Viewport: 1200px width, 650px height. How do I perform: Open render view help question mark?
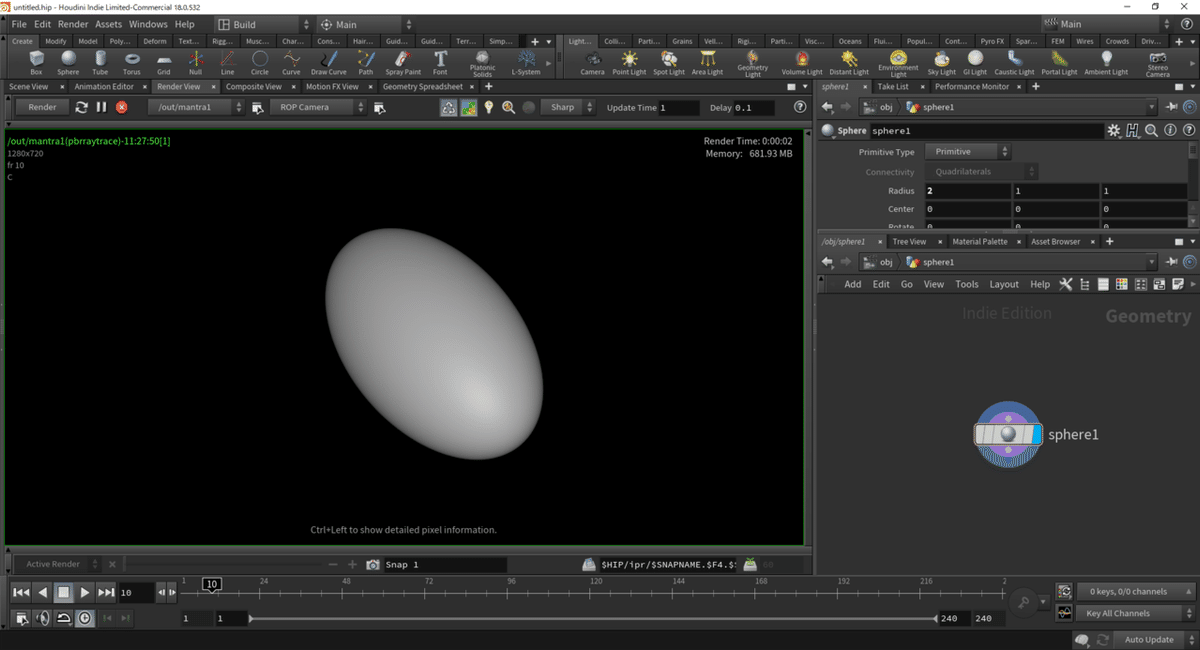point(799,107)
